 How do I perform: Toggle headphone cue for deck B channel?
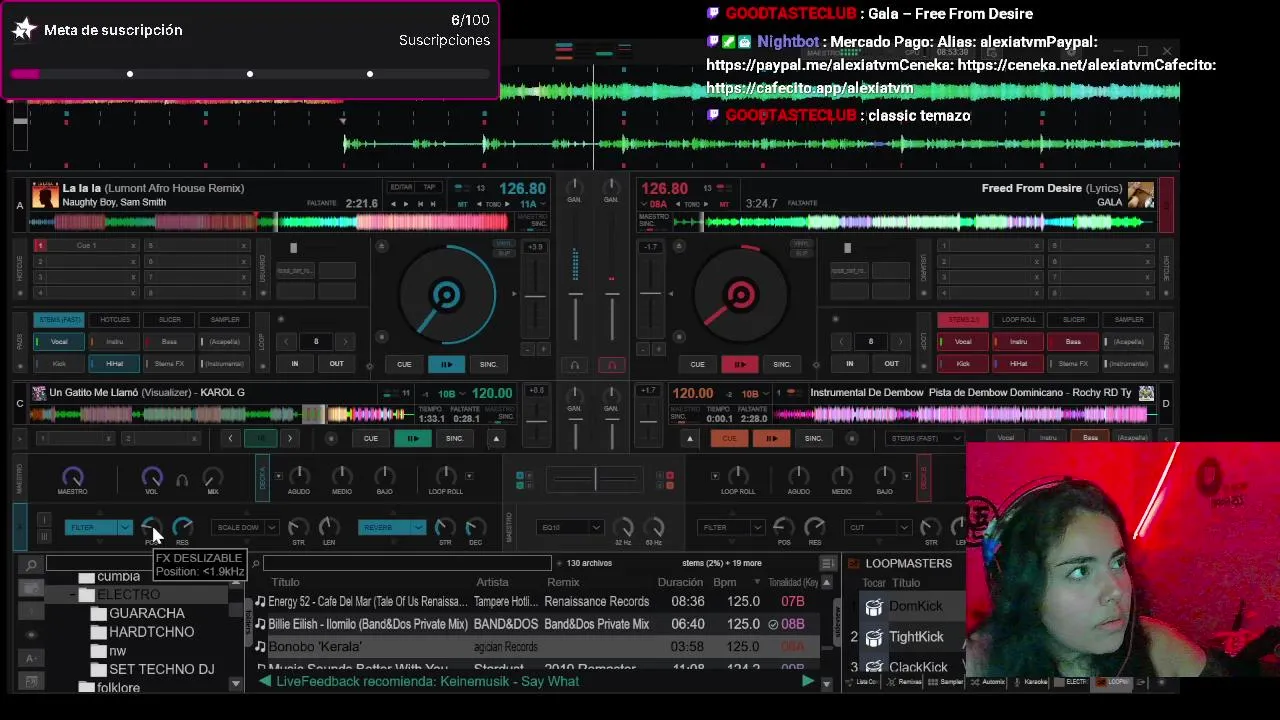tap(612, 365)
